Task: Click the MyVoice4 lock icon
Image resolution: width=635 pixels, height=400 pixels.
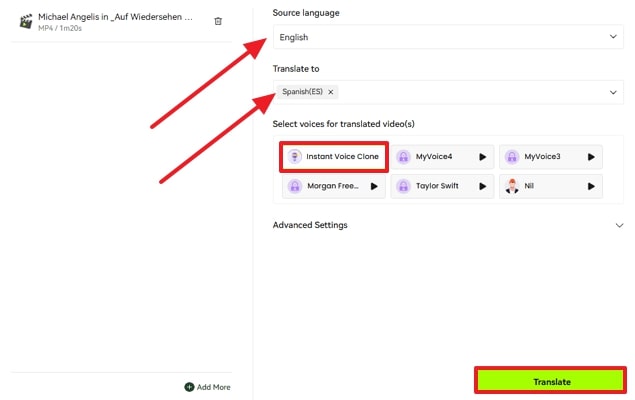Action: (x=403, y=157)
